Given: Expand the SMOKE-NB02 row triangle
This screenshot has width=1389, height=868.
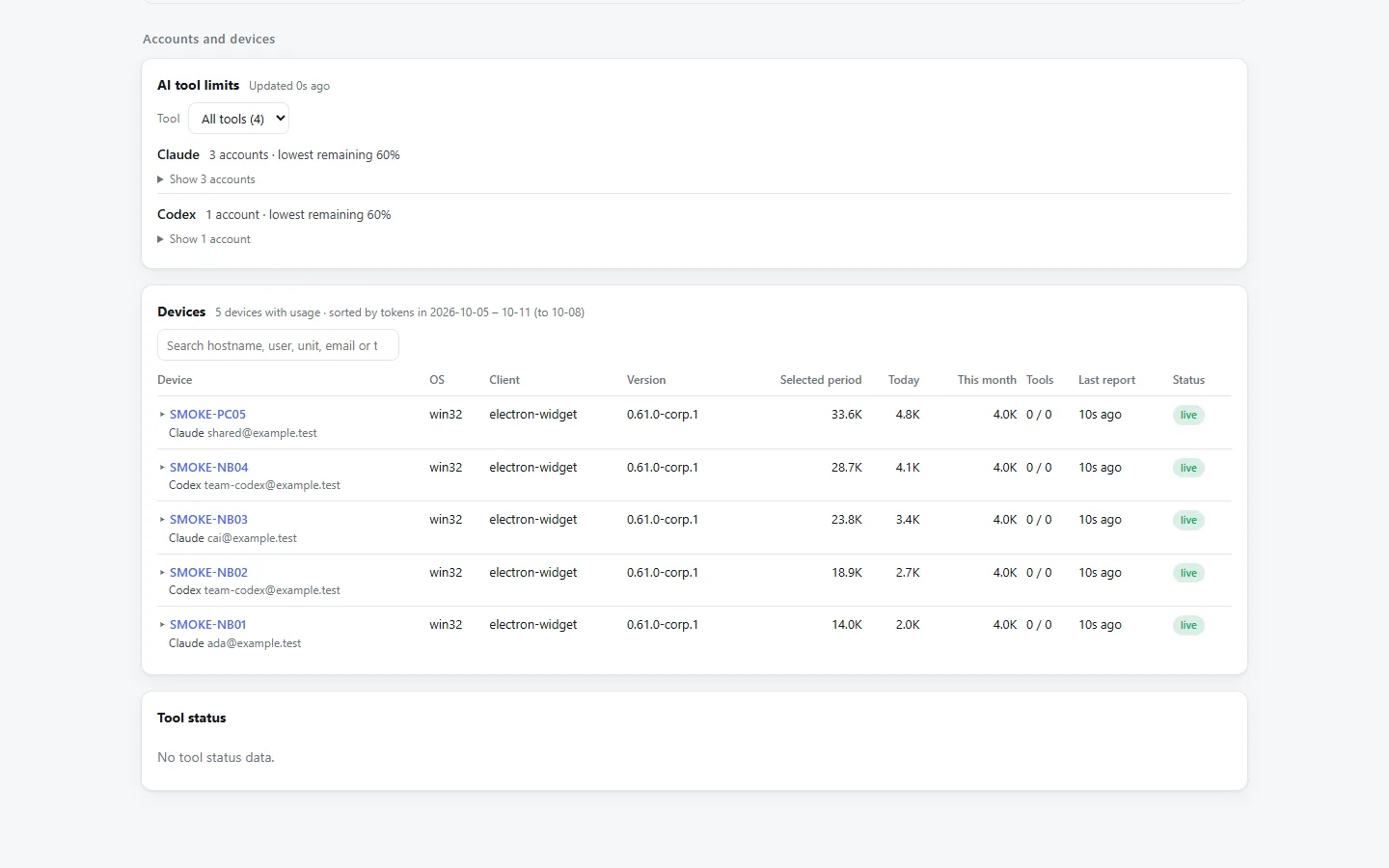Looking at the screenshot, I should coord(162,572).
